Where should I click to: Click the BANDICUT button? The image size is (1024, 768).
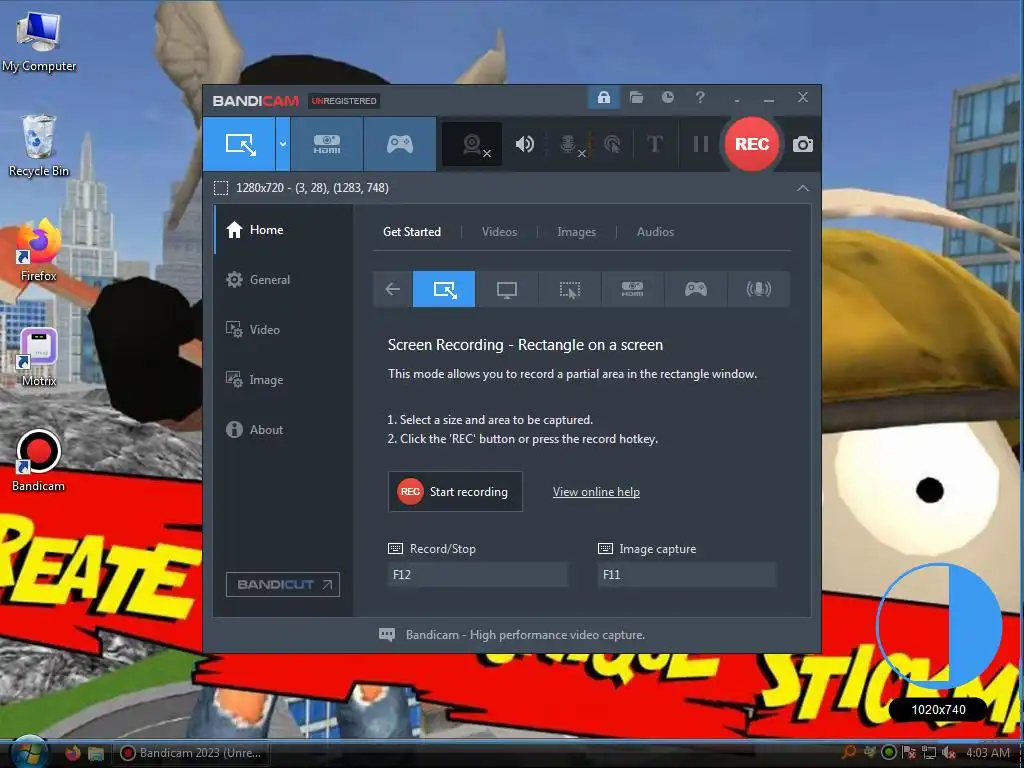coord(283,584)
